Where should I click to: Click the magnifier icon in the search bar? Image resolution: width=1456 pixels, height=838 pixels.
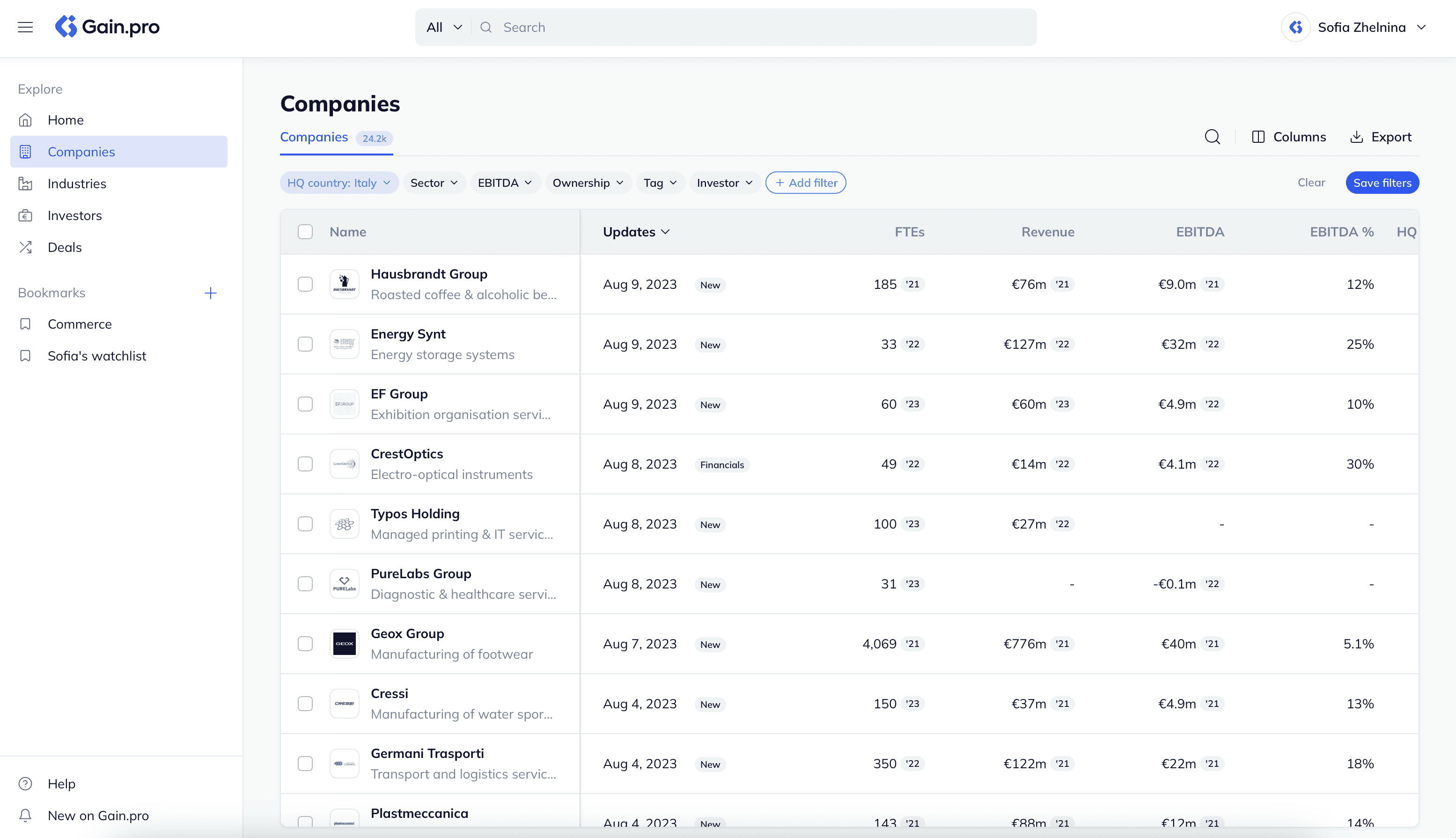(485, 27)
